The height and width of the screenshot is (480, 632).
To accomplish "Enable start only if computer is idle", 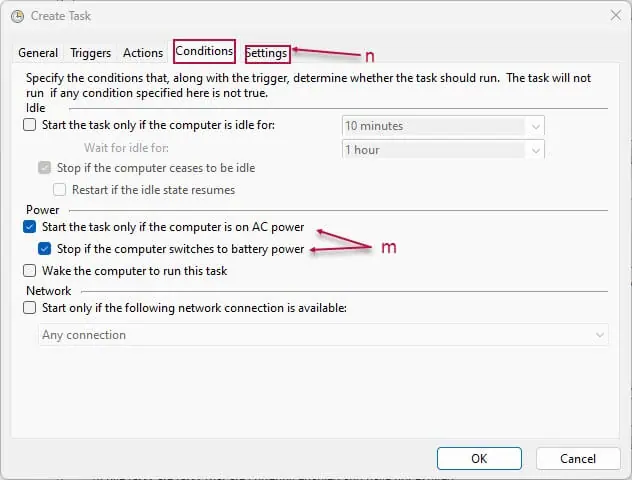I will [29, 125].
